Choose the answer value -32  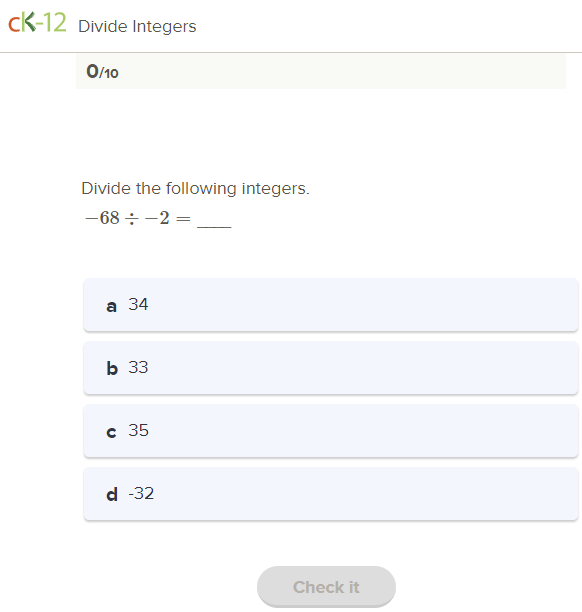(141, 493)
